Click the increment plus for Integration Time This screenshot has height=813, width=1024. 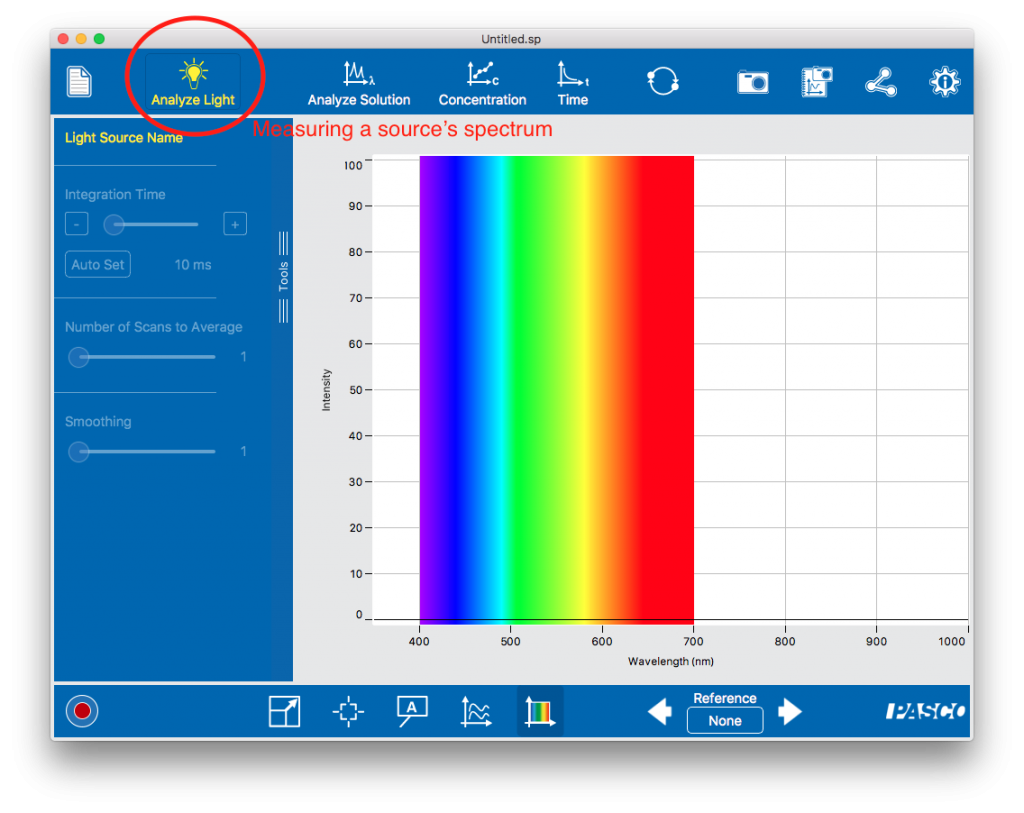point(234,224)
